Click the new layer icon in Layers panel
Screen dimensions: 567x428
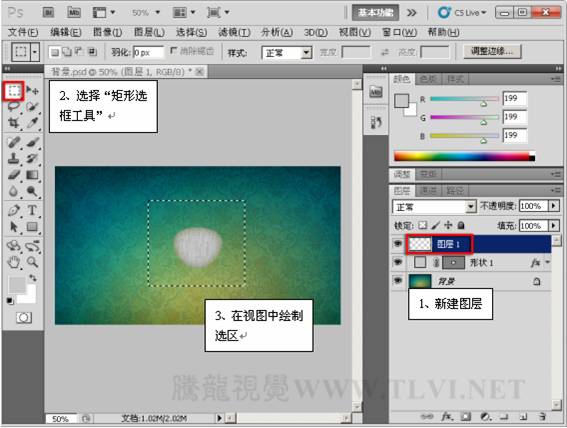pyautogui.click(x=523, y=417)
